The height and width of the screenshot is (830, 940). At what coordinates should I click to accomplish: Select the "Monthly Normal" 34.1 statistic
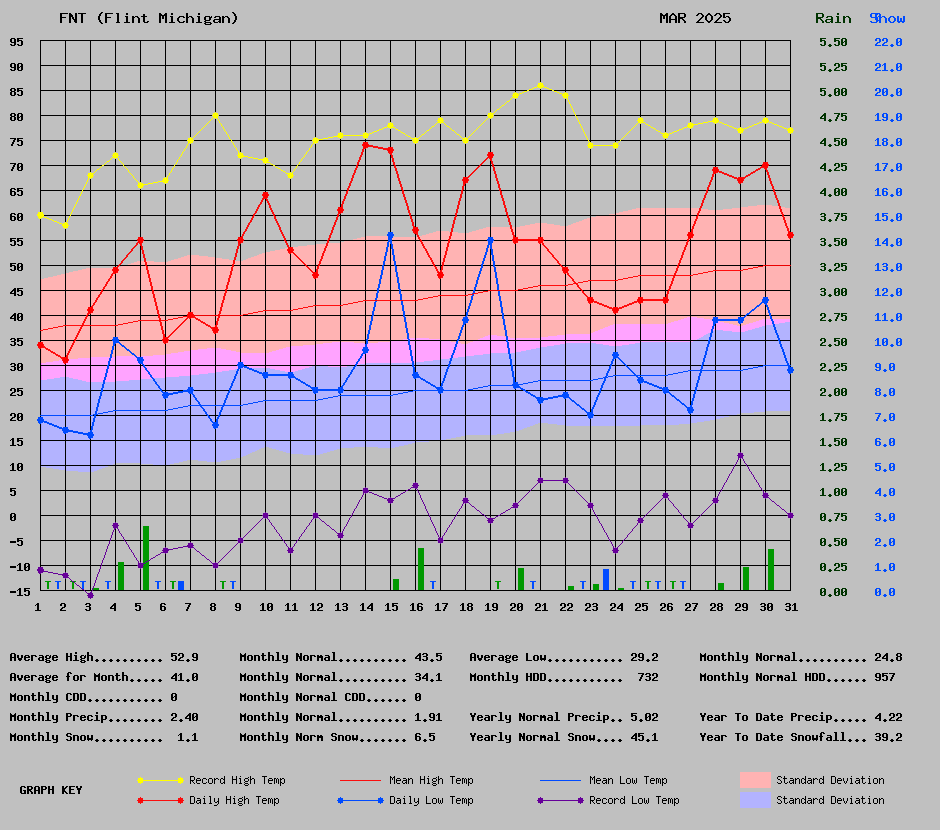click(x=341, y=677)
